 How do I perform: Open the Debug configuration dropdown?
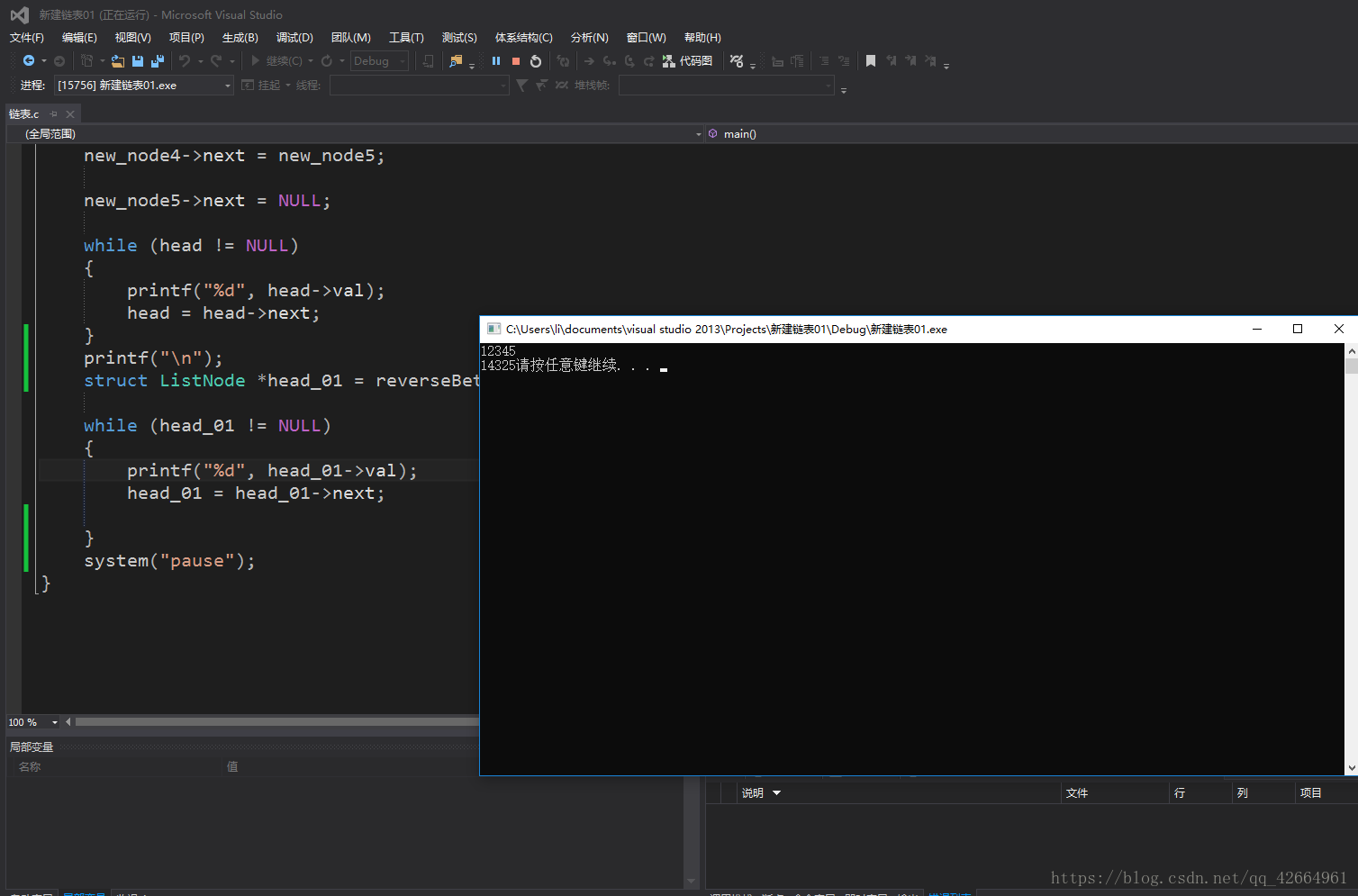[x=379, y=60]
